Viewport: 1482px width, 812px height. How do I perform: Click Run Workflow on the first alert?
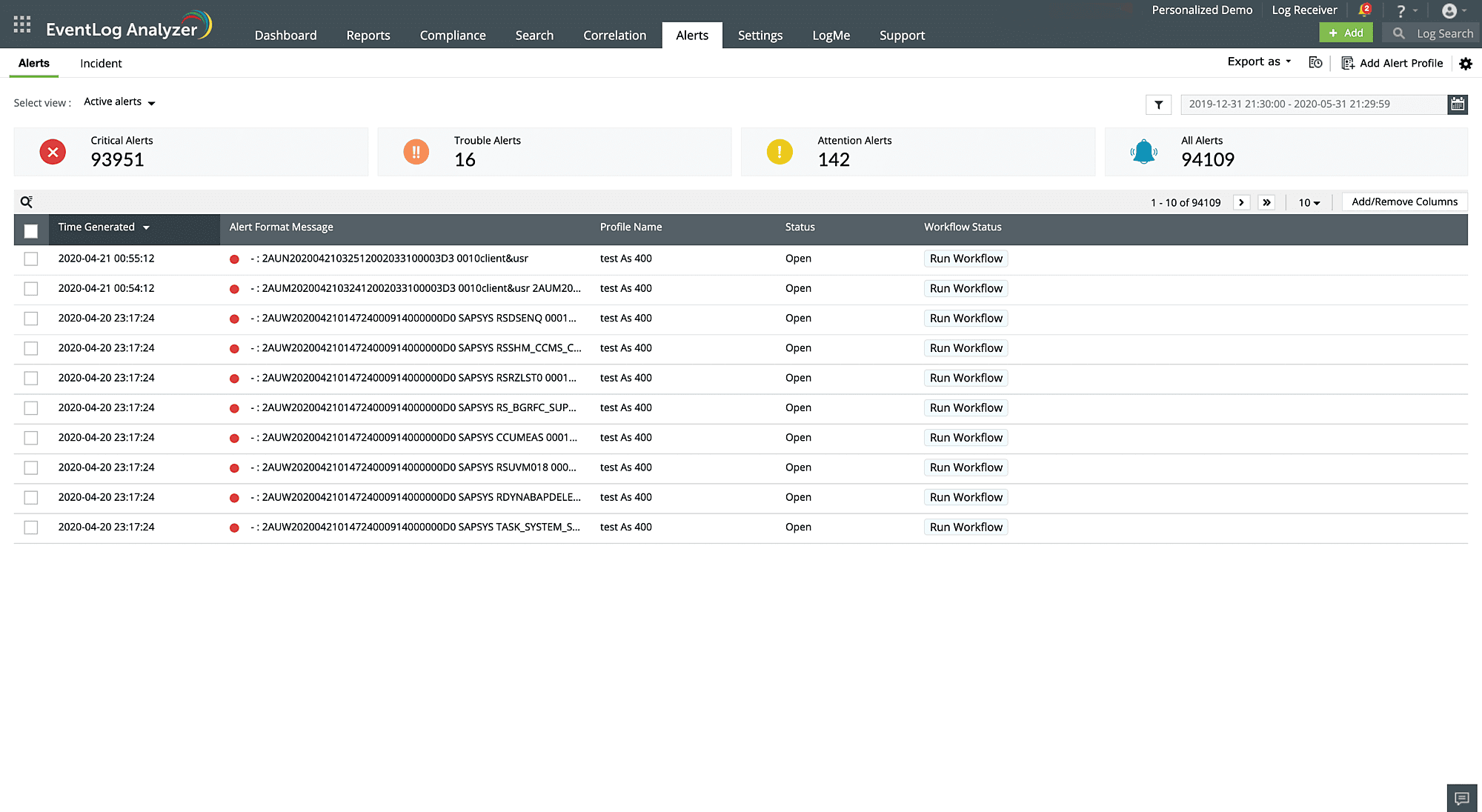[966, 258]
